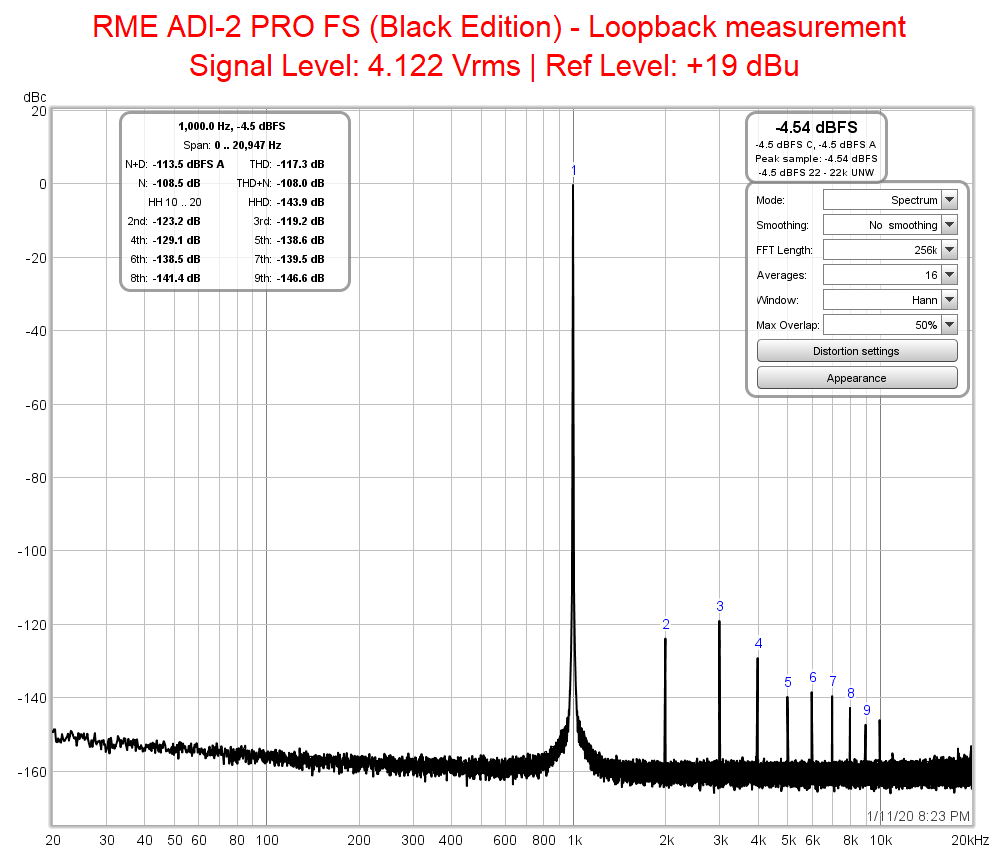This screenshot has height=853, width=998.
Task: Open the Max Overlap dropdown showing 50%
Action: tap(890, 325)
